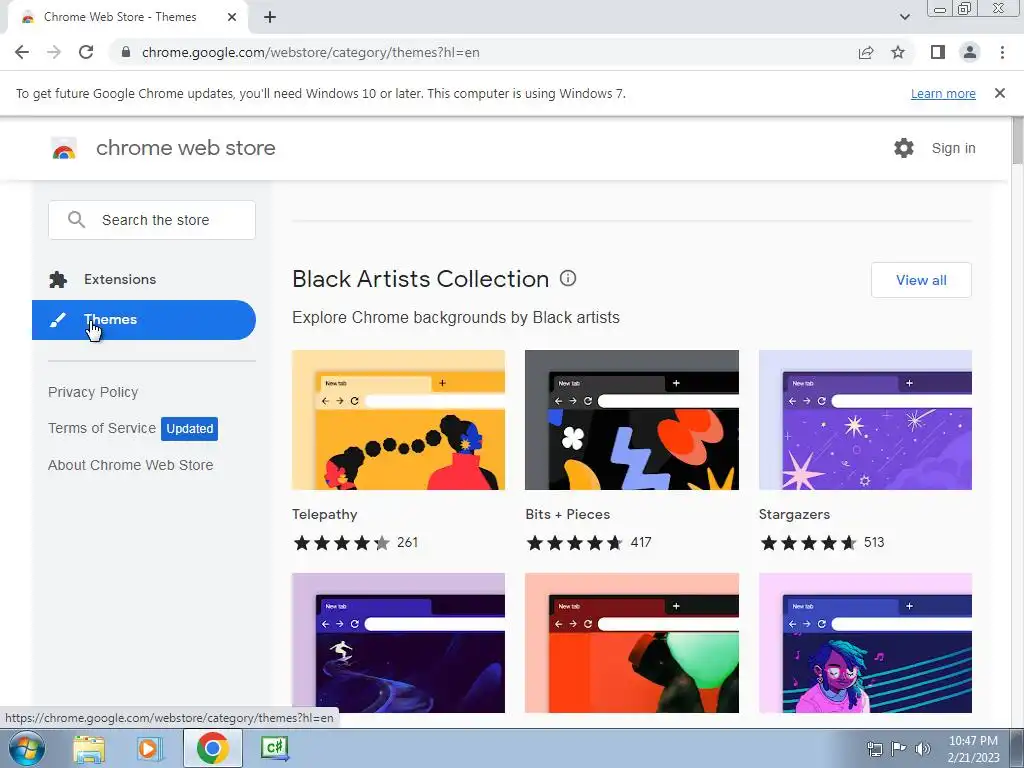Click the browser forward arrow
Image resolution: width=1024 pixels, height=768 pixels.
[54, 52]
